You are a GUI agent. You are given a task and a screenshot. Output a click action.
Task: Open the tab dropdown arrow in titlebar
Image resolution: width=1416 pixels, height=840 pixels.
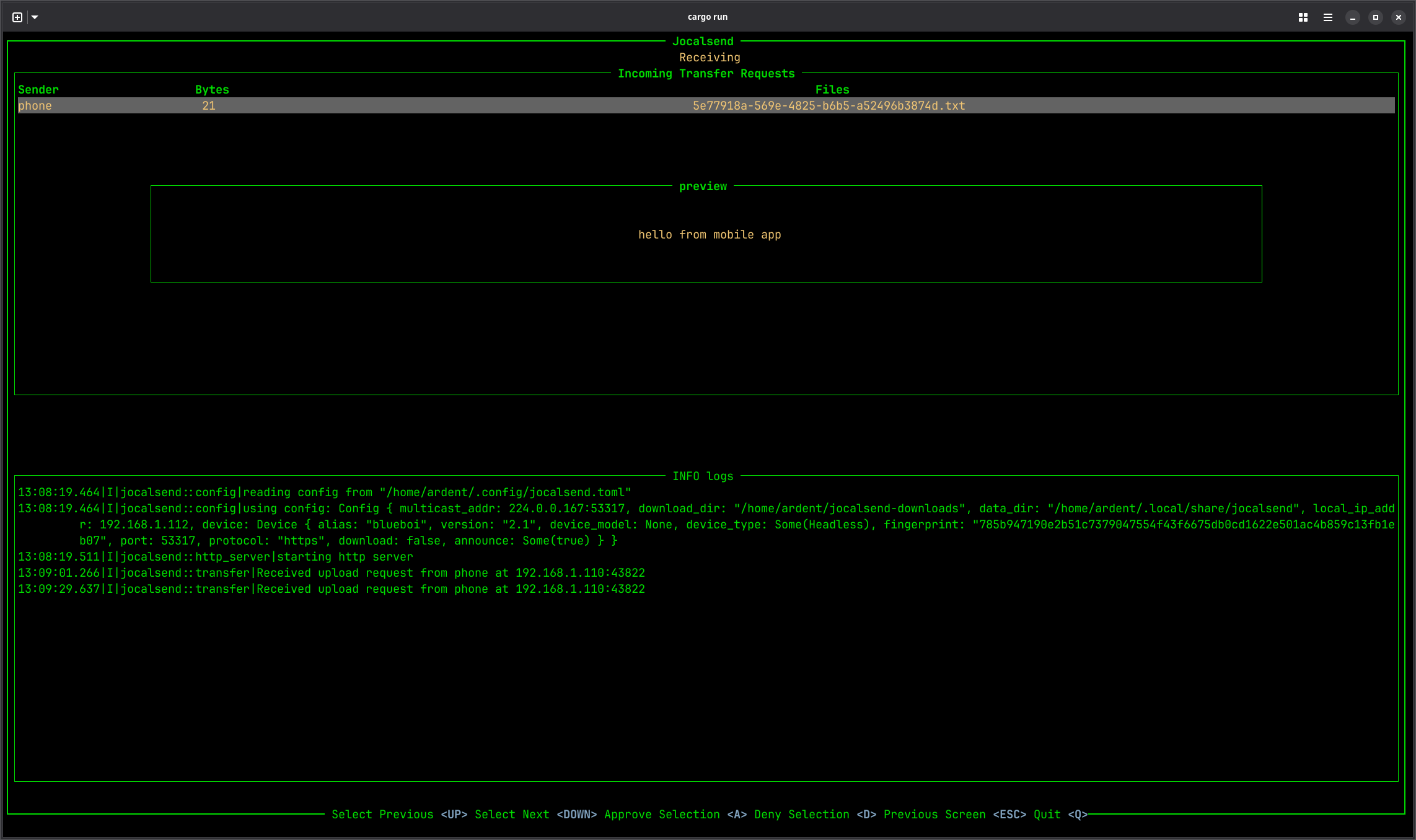(x=35, y=17)
